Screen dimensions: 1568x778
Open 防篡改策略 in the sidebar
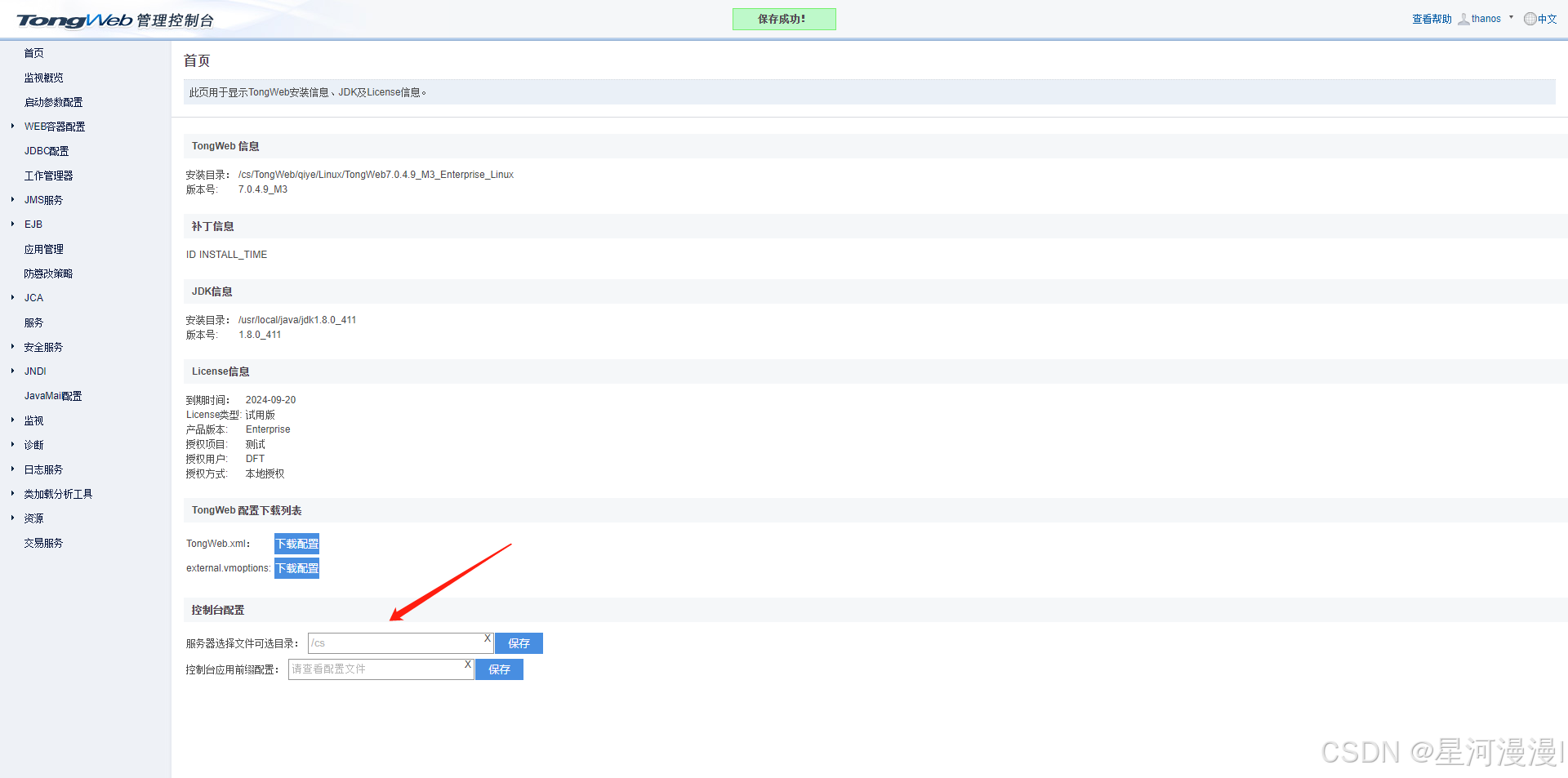(x=48, y=273)
